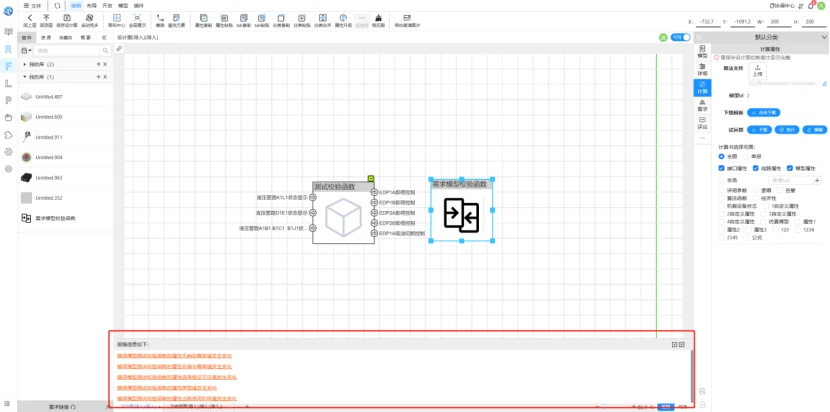Switch to the 布局 menu tab

[x=92, y=5]
